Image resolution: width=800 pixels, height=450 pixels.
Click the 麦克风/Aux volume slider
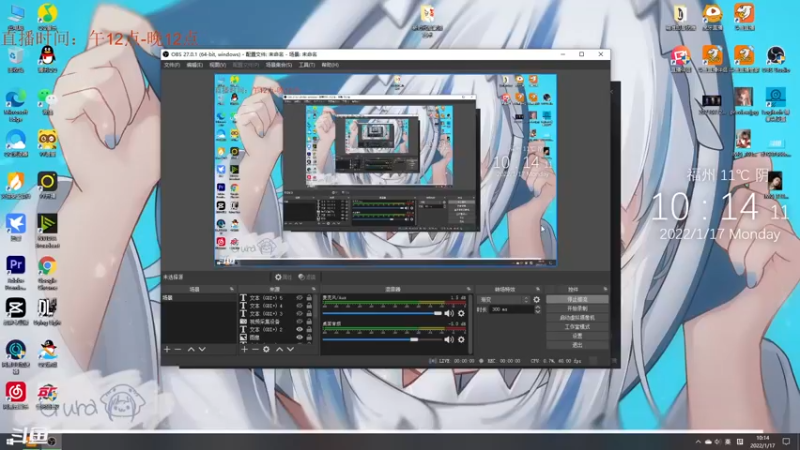pyautogui.click(x=382, y=313)
